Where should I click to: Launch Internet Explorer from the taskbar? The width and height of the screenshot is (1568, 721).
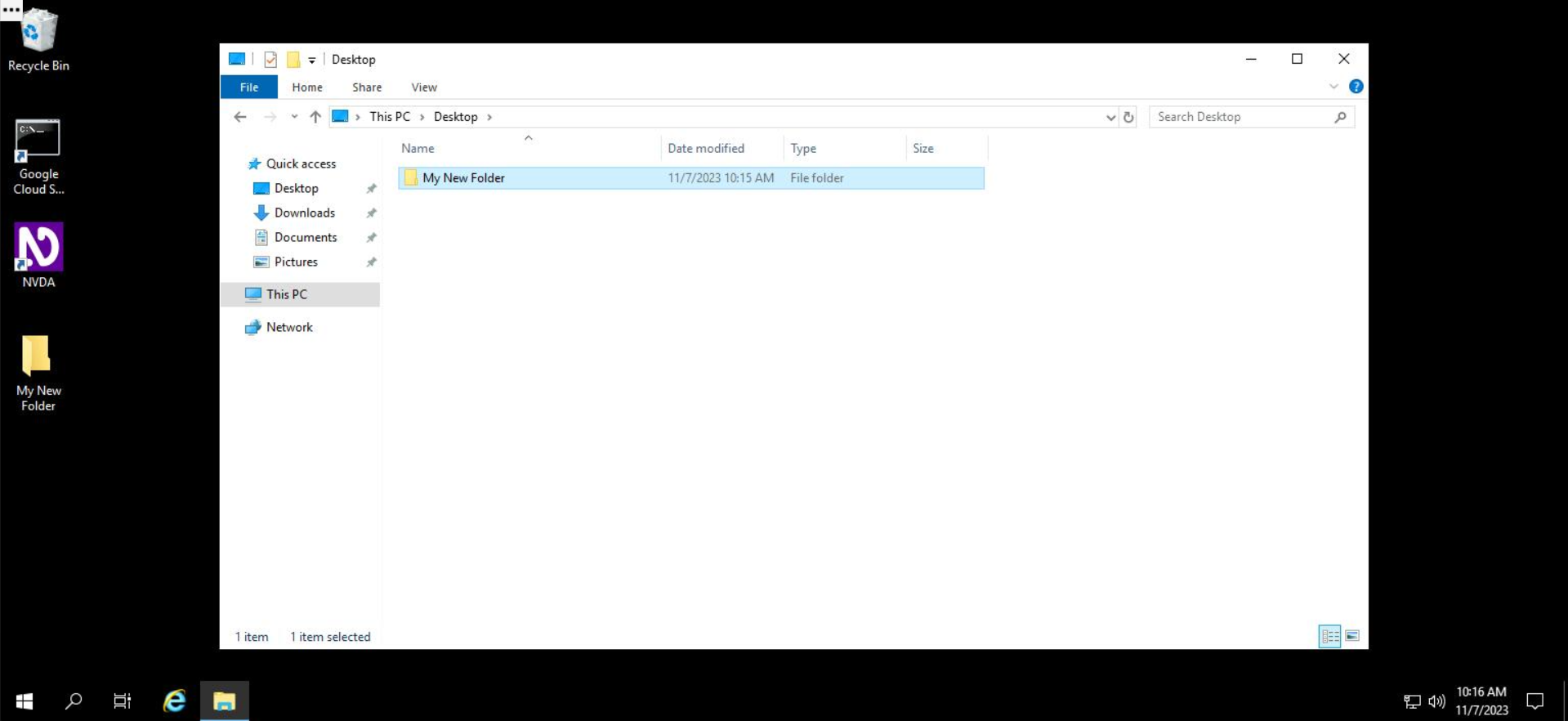click(174, 701)
